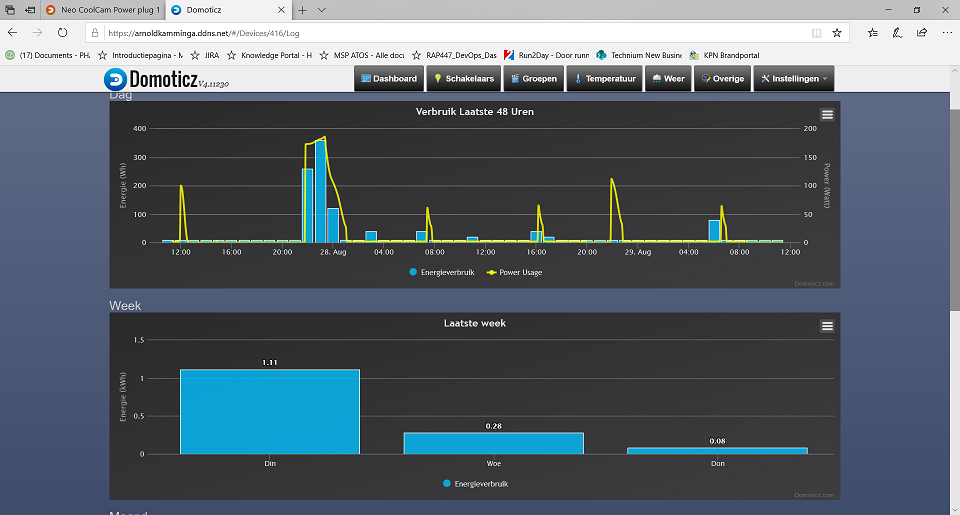Open chart menu for Laatste week

point(827,326)
